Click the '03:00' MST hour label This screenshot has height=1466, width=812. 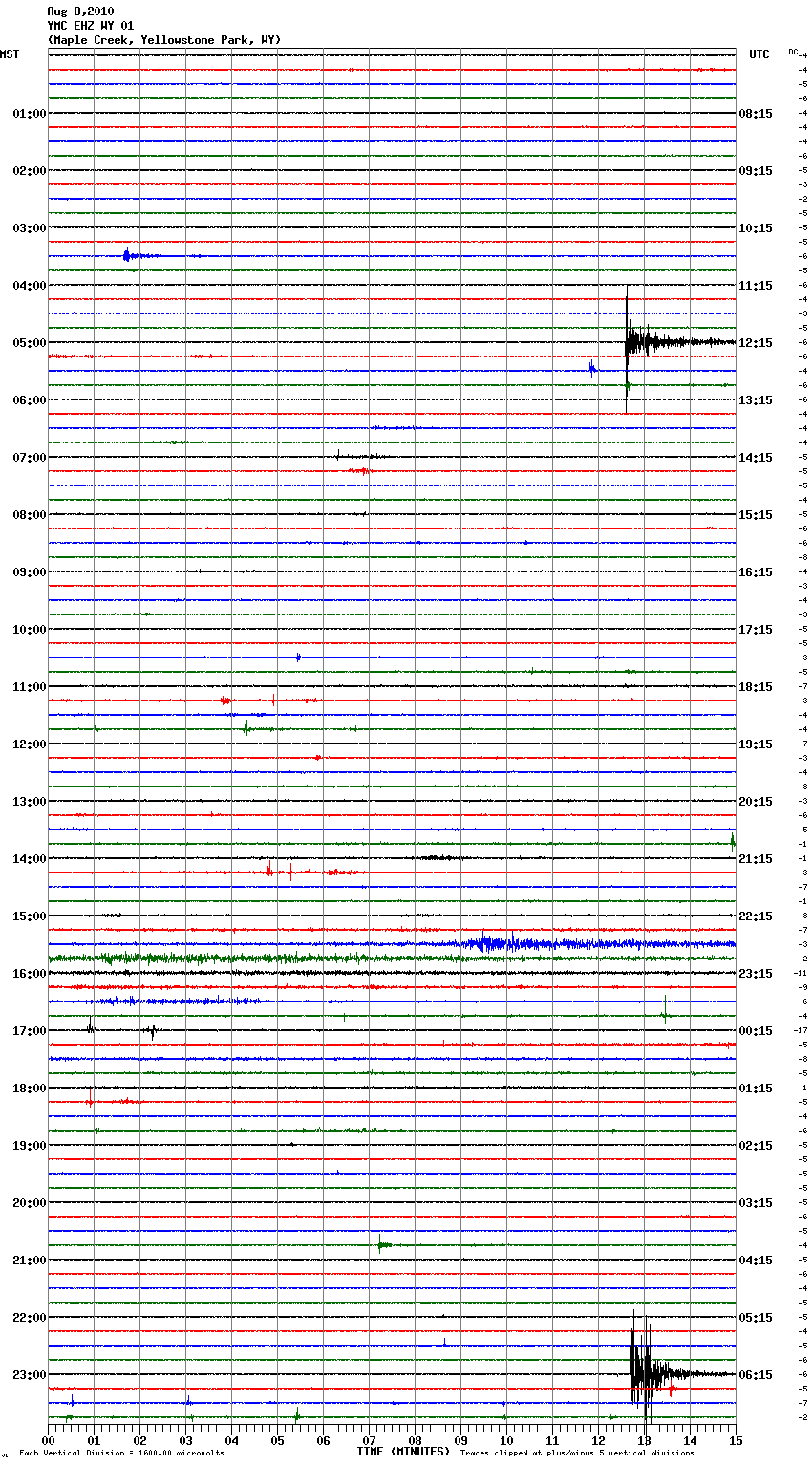click(30, 228)
